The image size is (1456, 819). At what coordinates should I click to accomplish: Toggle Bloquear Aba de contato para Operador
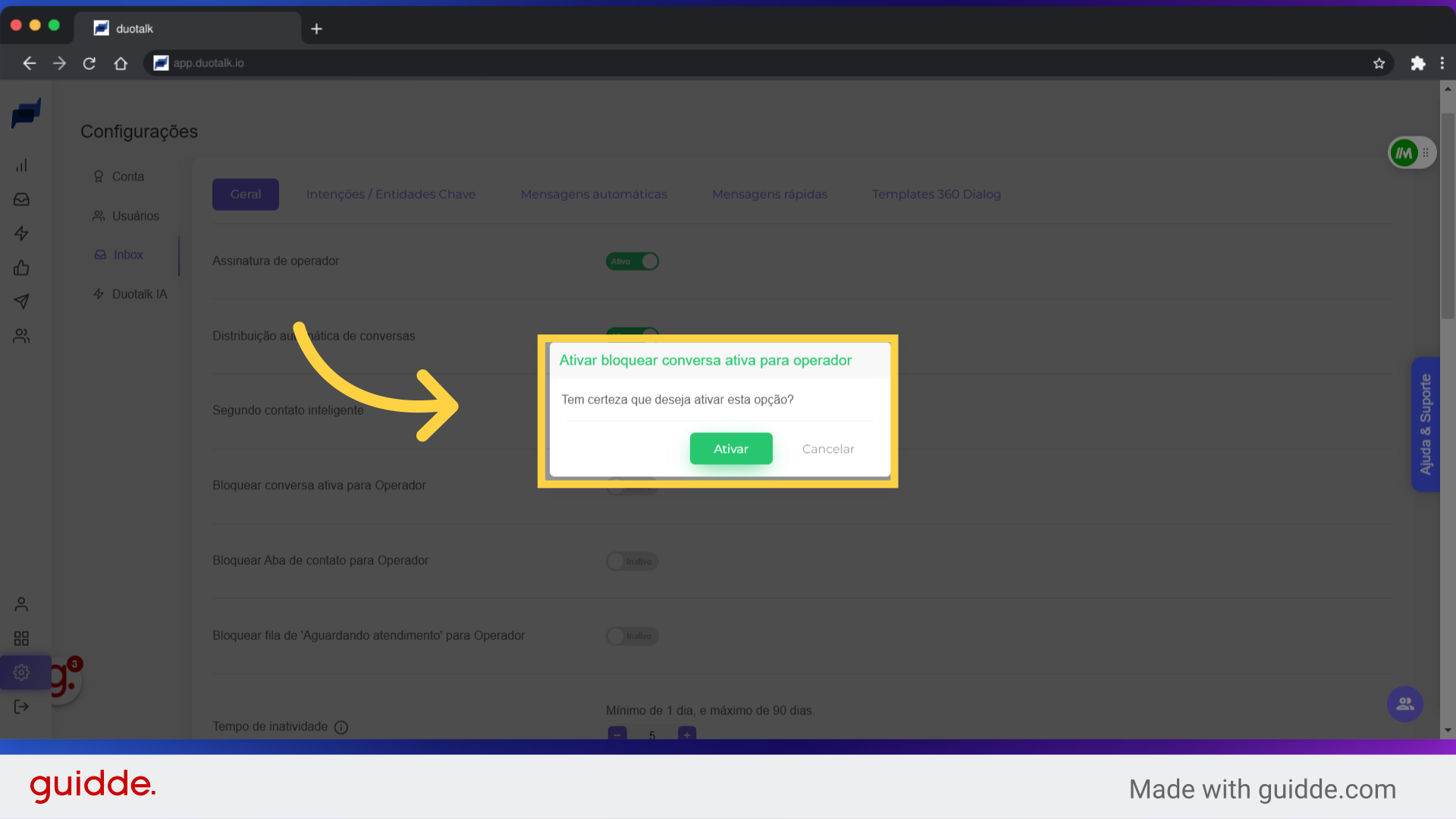pos(632,561)
